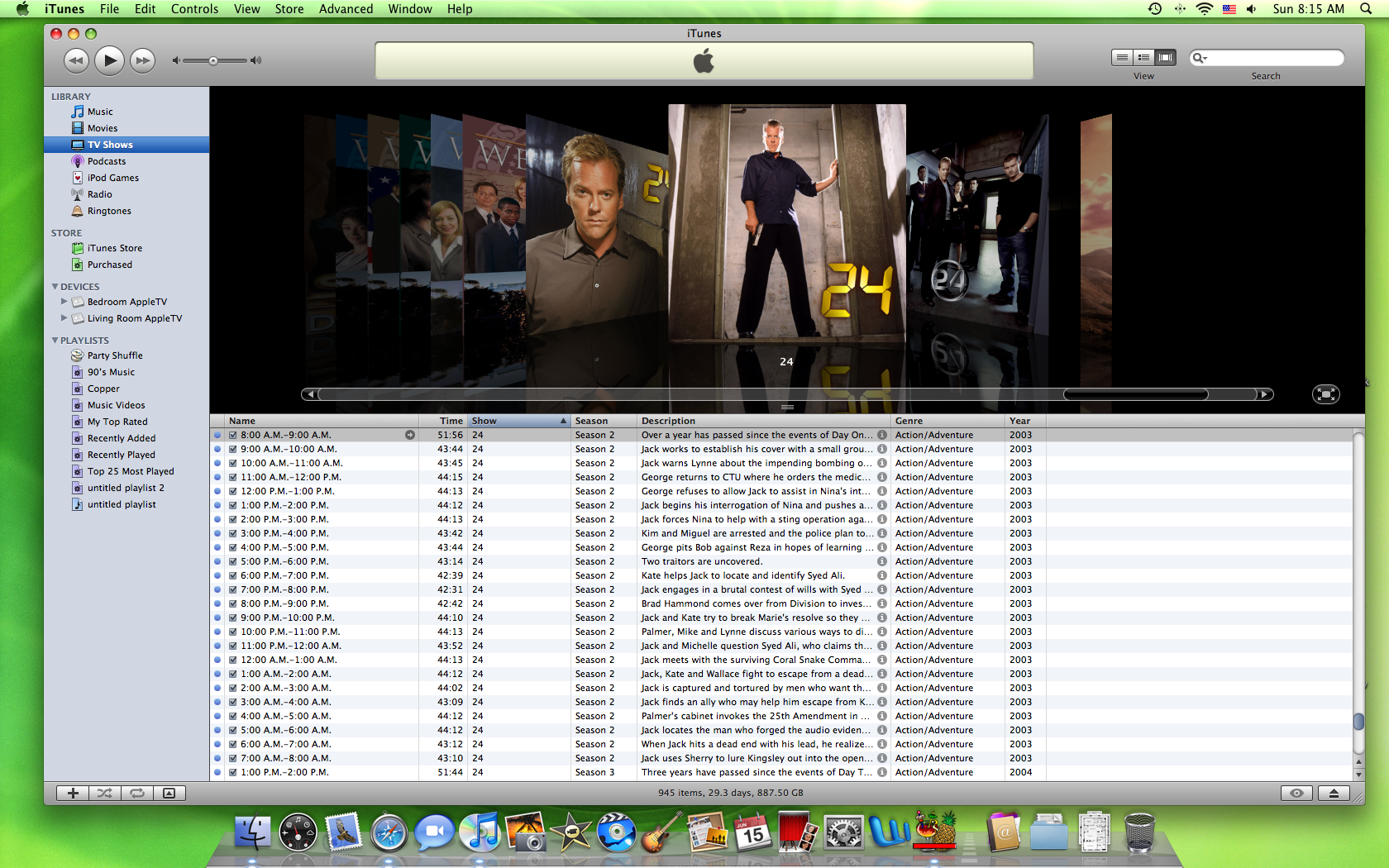Open the Controls menu
This screenshot has width=1389, height=868.
click(194, 9)
